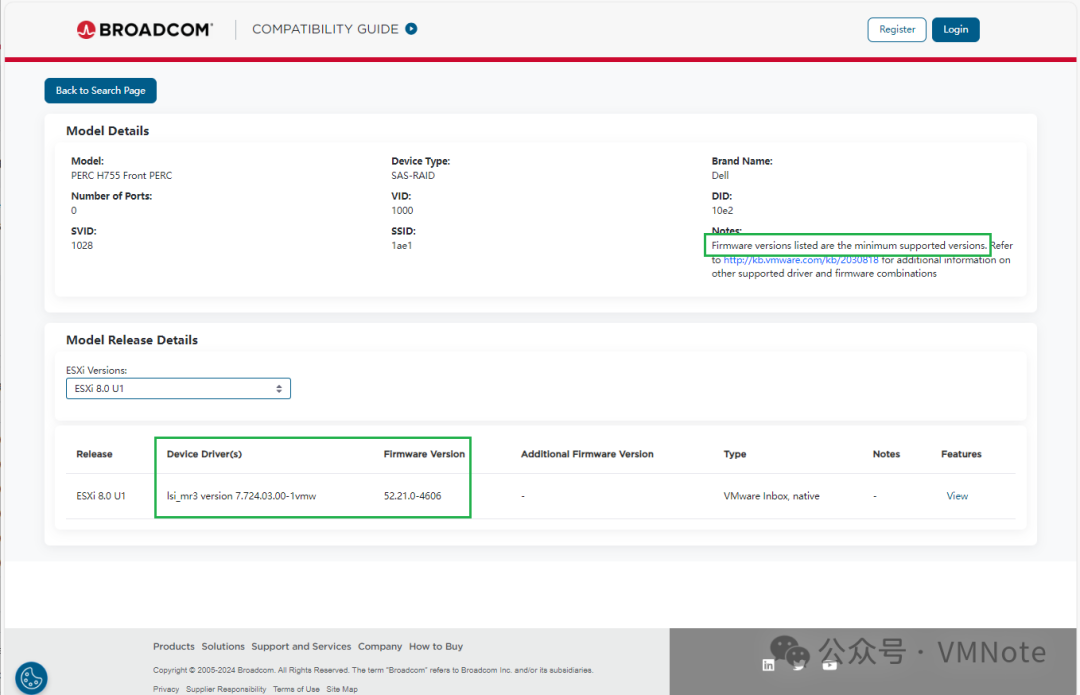Open the LinkedIn icon in footer
The height and width of the screenshot is (695, 1080).
[768, 665]
